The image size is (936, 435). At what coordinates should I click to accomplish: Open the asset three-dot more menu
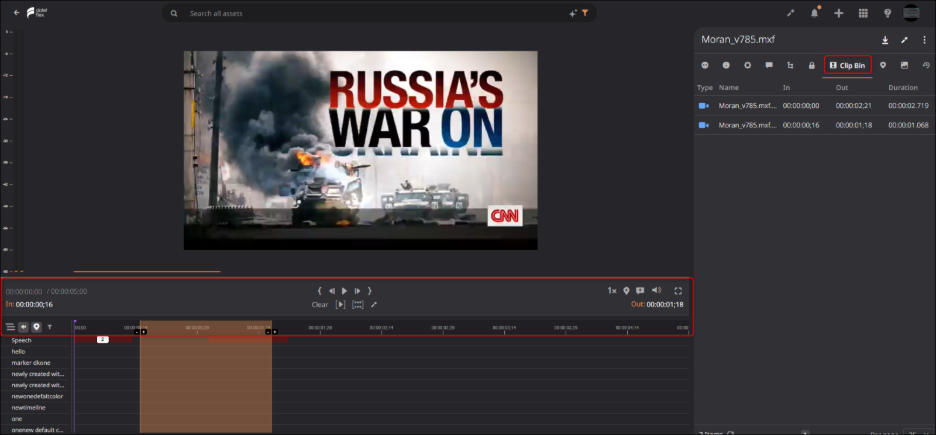(924, 40)
